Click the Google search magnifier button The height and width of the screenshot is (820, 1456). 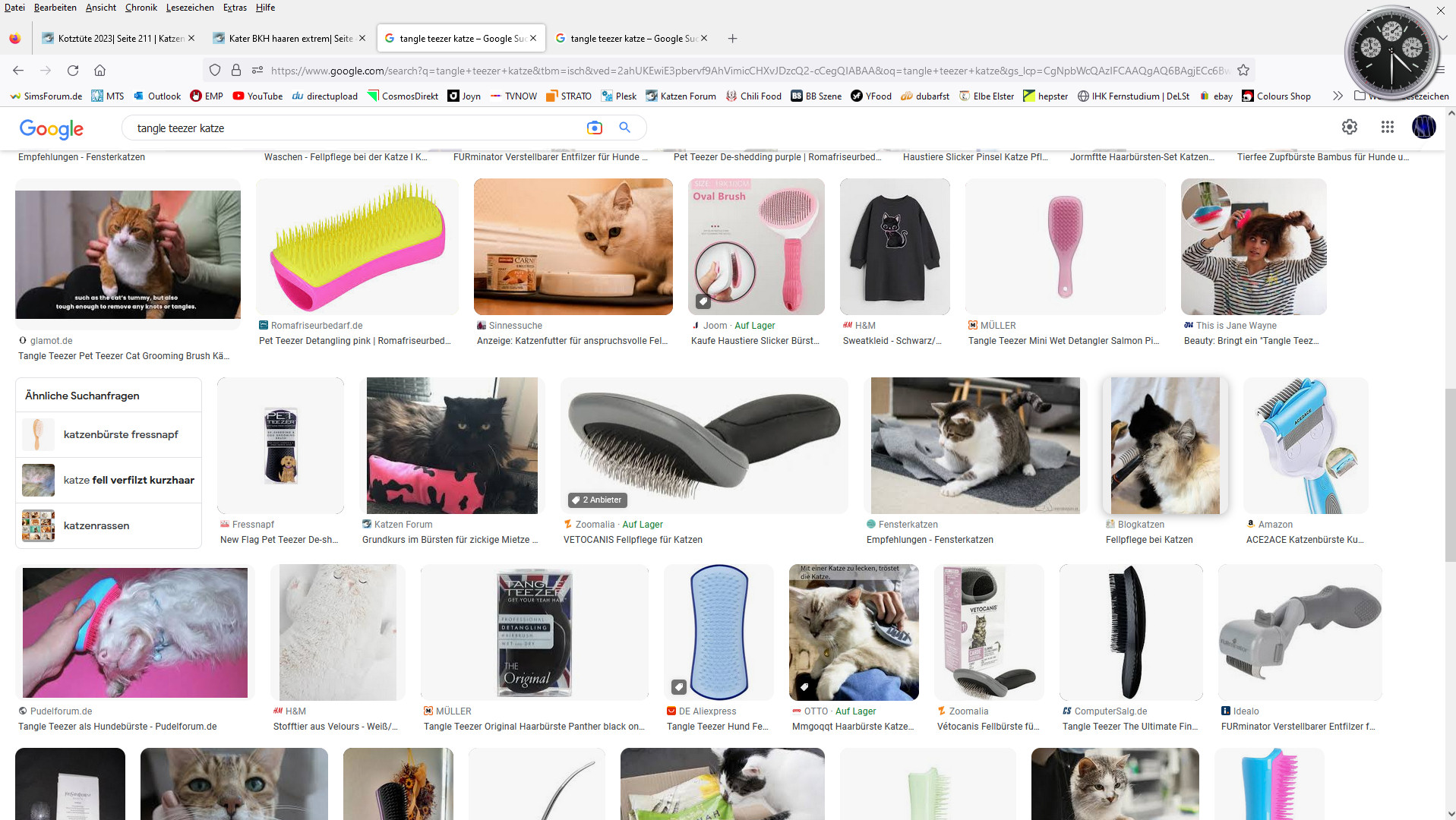624,128
